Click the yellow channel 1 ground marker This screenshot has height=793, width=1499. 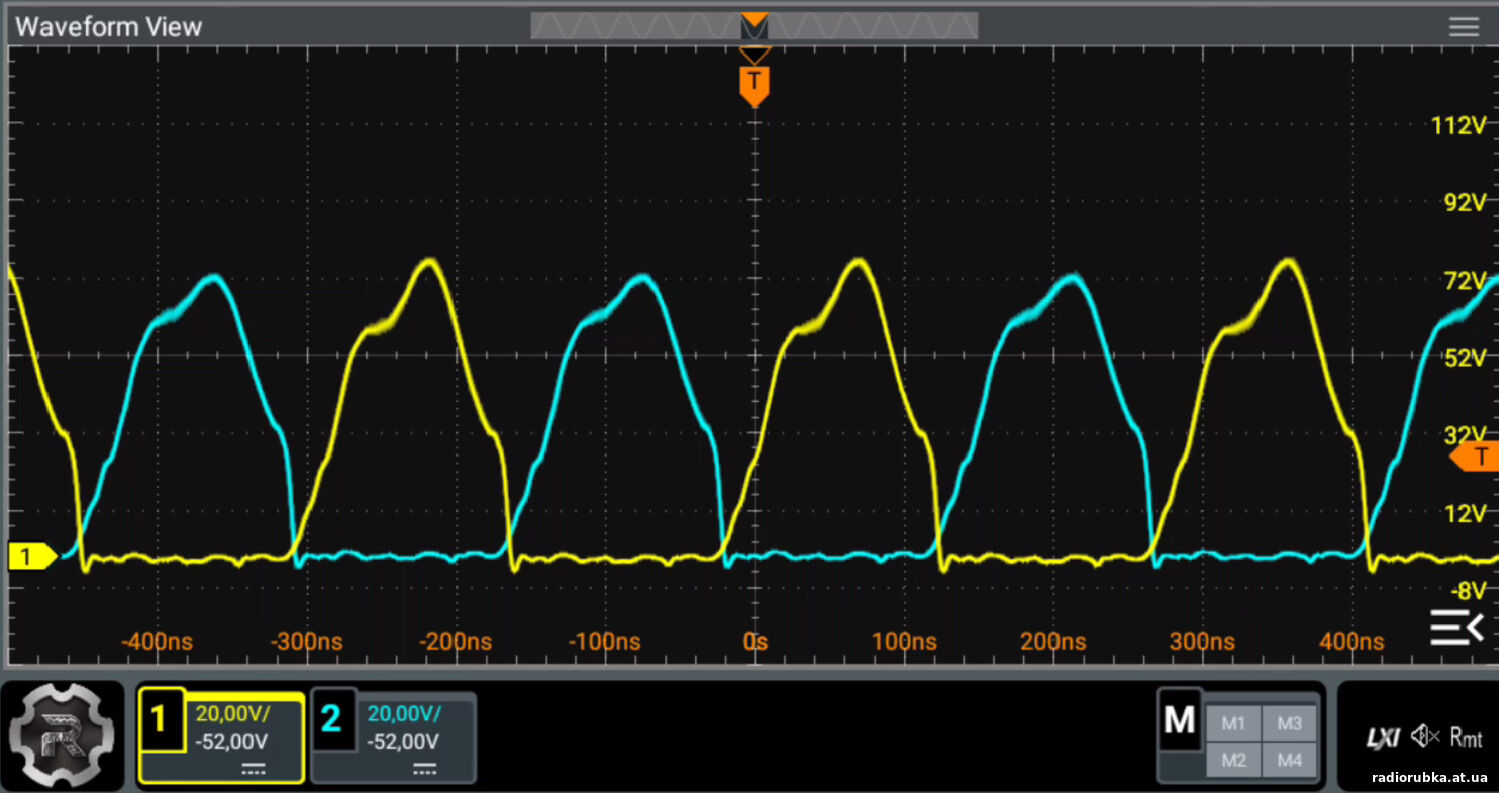pyautogui.click(x=30, y=556)
